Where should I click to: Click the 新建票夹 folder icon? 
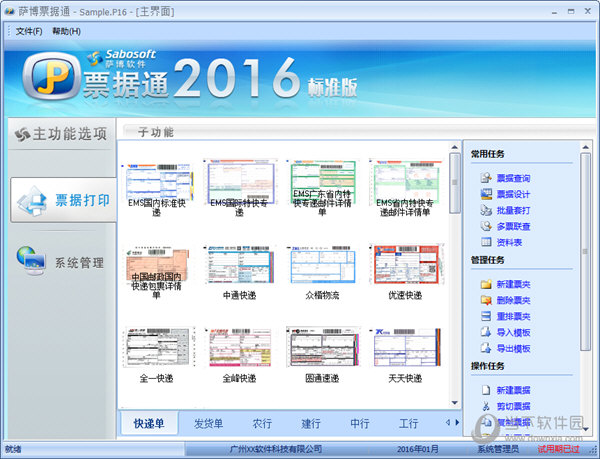[486, 284]
